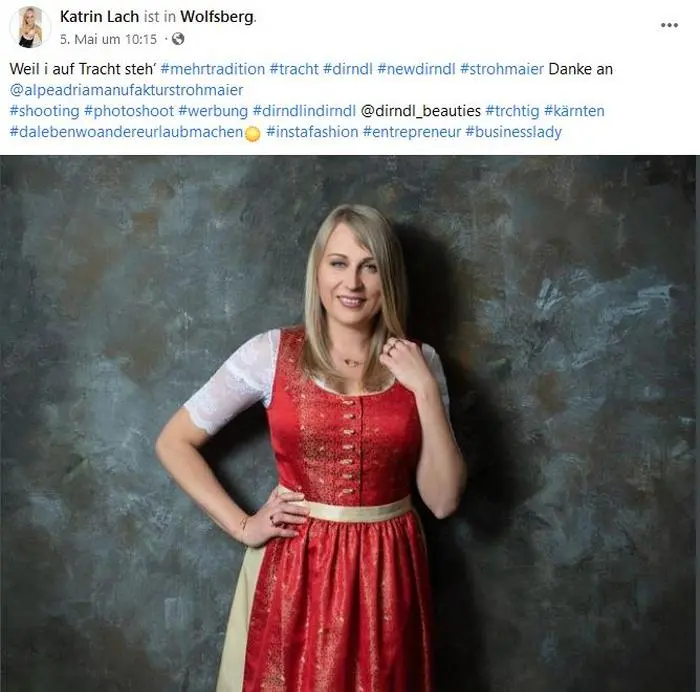Open the #shooting hashtag
The height and width of the screenshot is (692, 700).
tap(45, 111)
